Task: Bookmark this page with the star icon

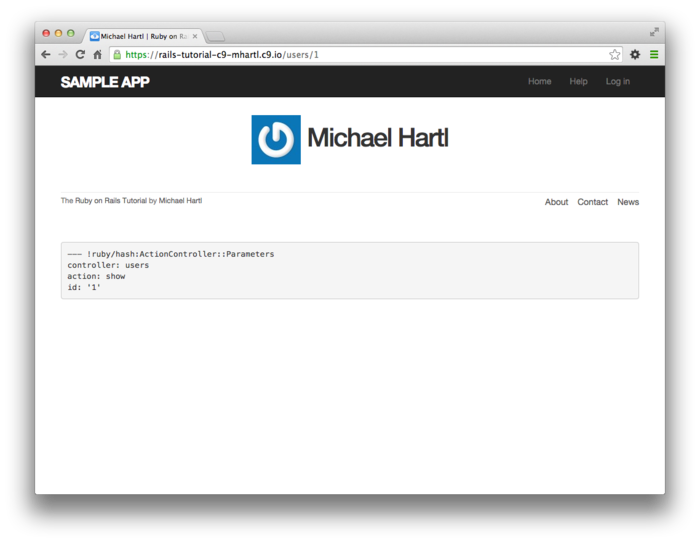Action: pyautogui.click(x=615, y=54)
